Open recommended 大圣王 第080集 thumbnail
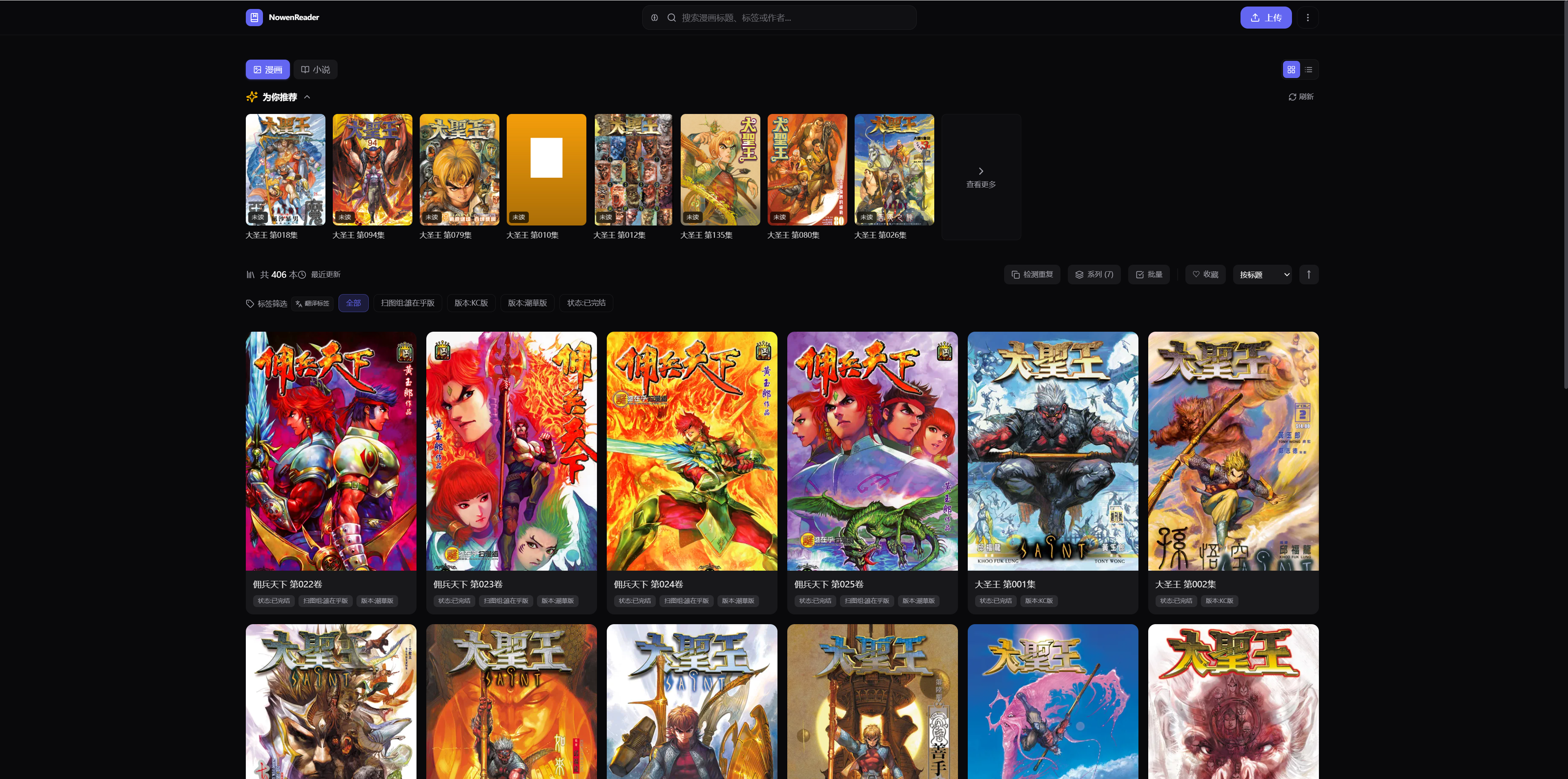1568x779 pixels. point(807,170)
